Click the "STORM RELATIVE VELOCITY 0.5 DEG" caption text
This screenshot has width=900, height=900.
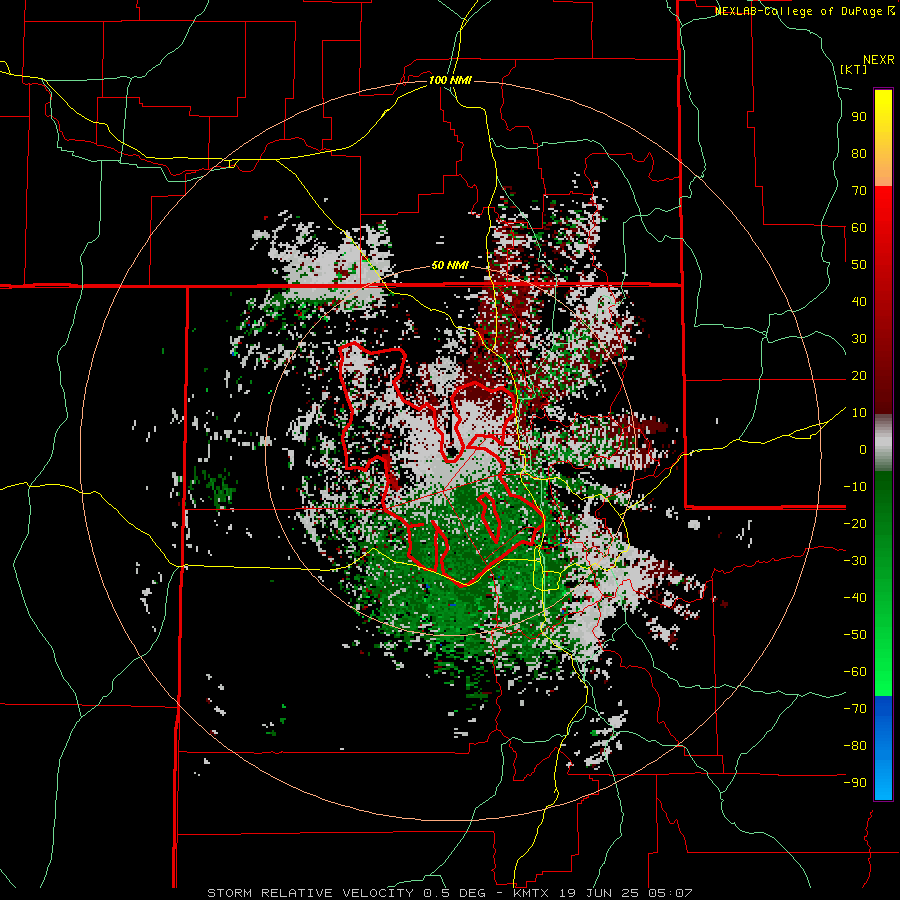pyautogui.click(x=346, y=893)
